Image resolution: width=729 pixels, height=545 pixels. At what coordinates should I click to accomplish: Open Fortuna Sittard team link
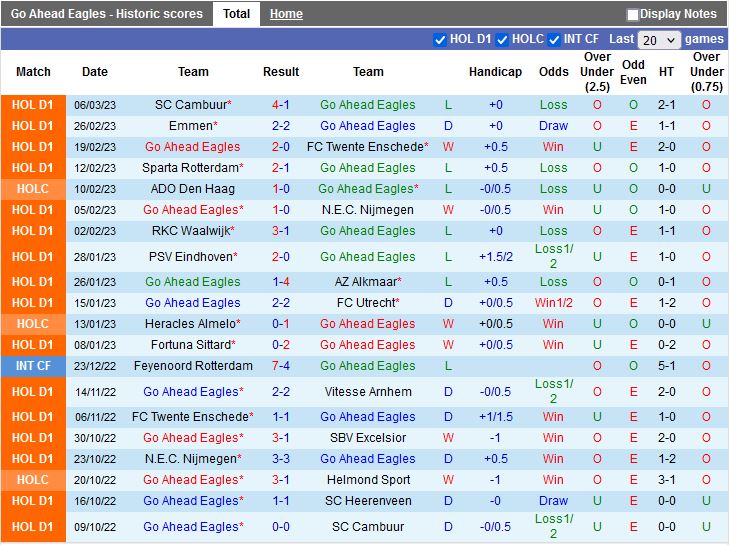click(x=191, y=345)
